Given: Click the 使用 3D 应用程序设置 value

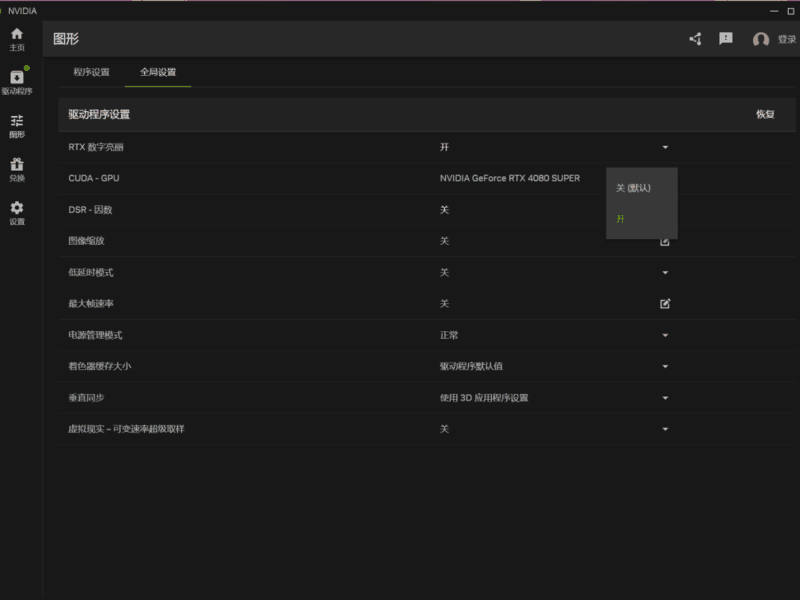Looking at the screenshot, I should click(x=484, y=398).
